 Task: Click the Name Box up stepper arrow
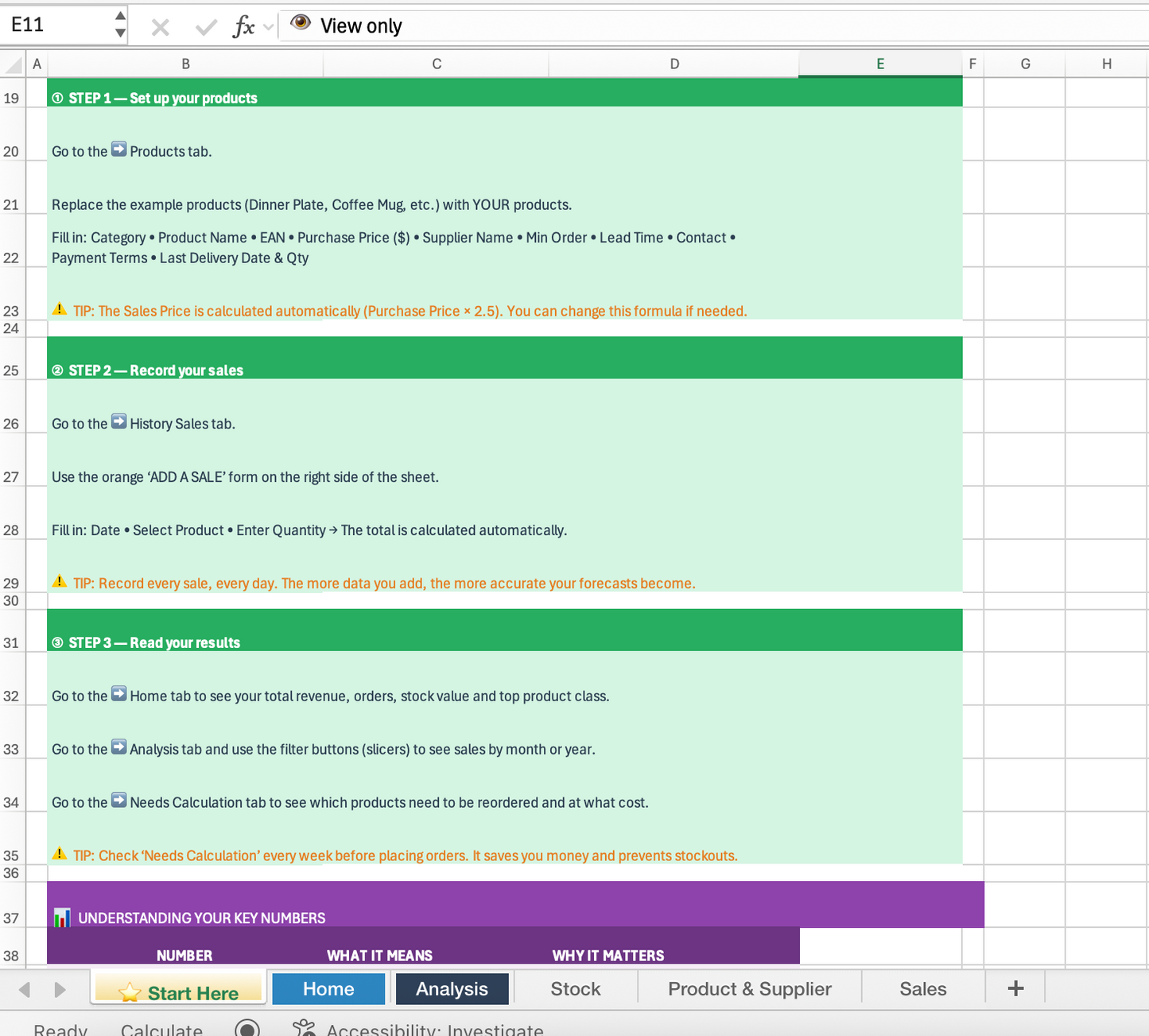coord(120,16)
